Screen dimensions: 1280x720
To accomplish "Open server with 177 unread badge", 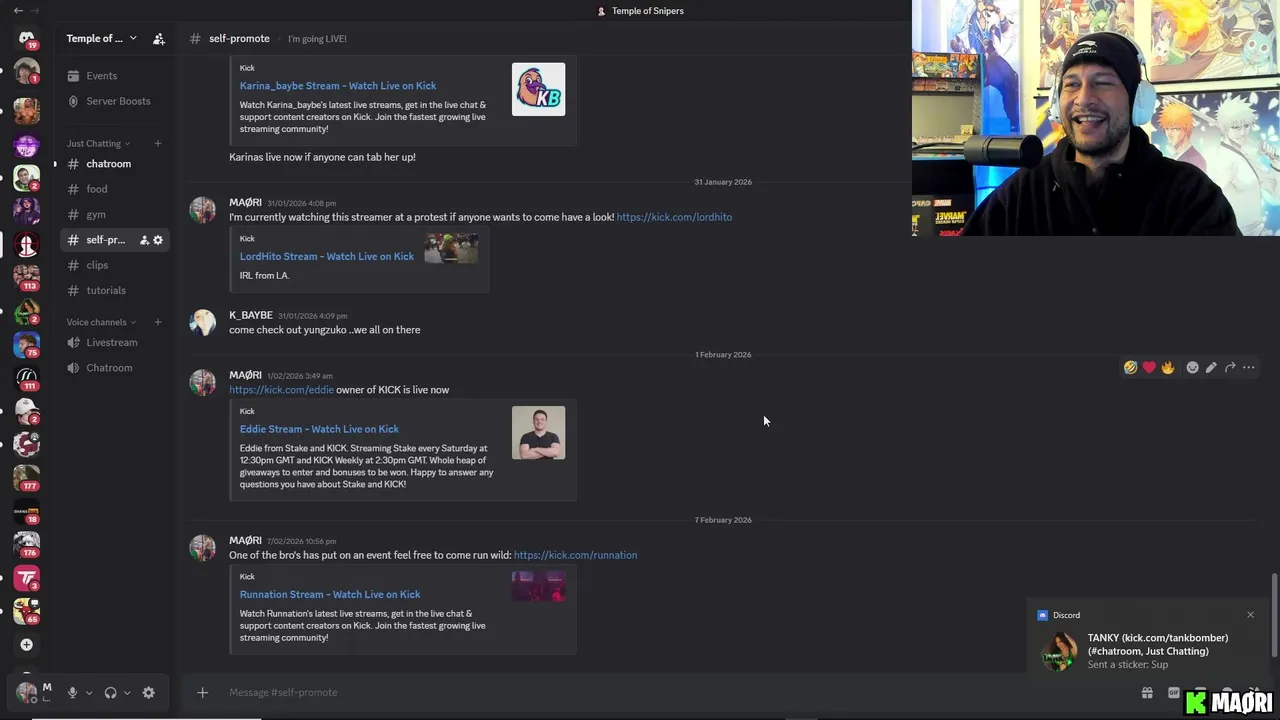I will 27,478.
